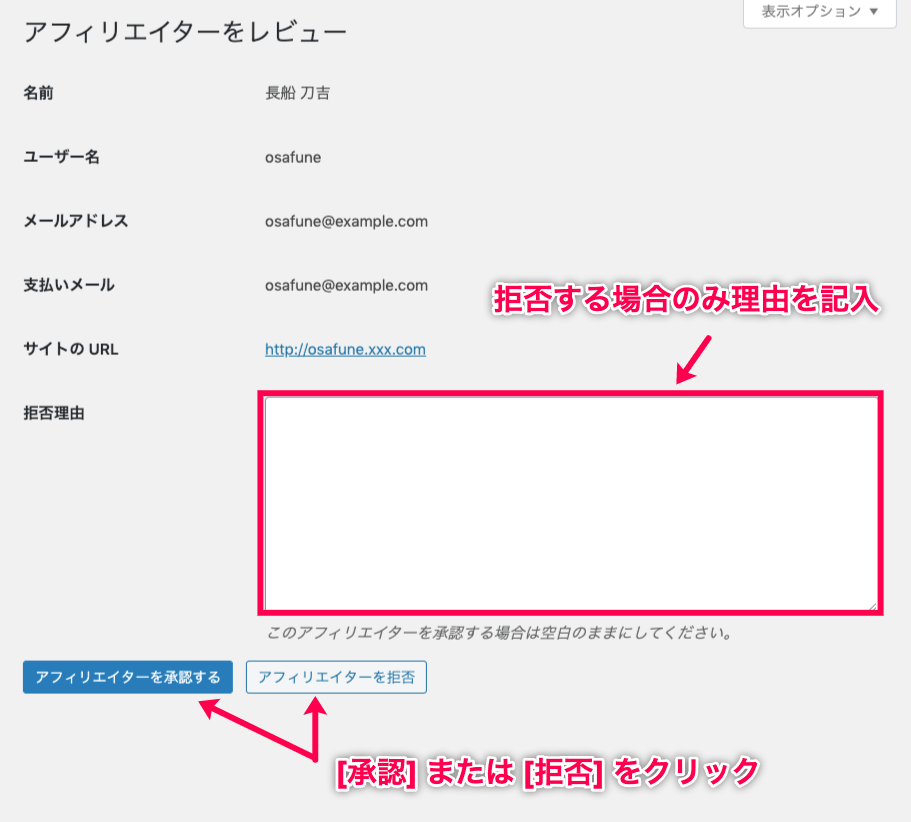Image resolution: width=911 pixels, height=822 pixels.
Task: Click the ユーザー名 field label
Action: [x=61, y=157]
